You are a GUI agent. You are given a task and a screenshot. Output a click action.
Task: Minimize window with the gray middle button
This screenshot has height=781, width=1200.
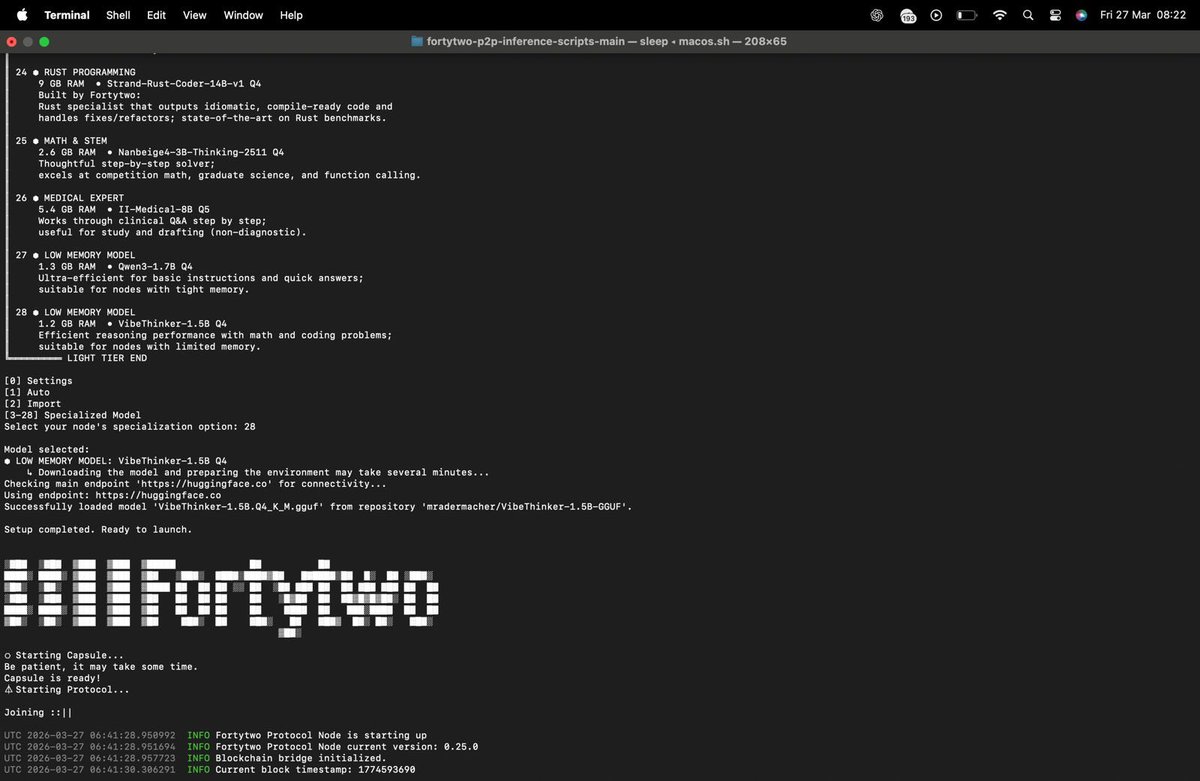pos(28,42)
